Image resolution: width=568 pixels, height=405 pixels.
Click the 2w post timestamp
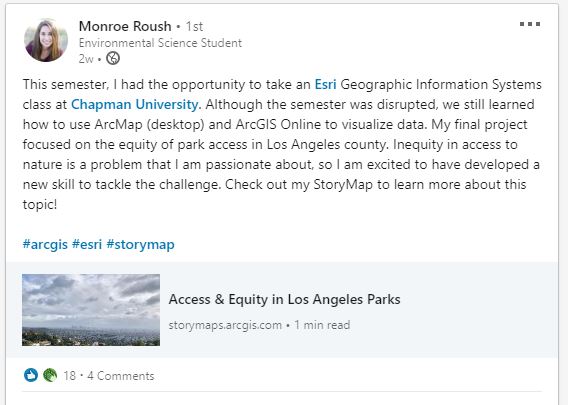(86, 59)
